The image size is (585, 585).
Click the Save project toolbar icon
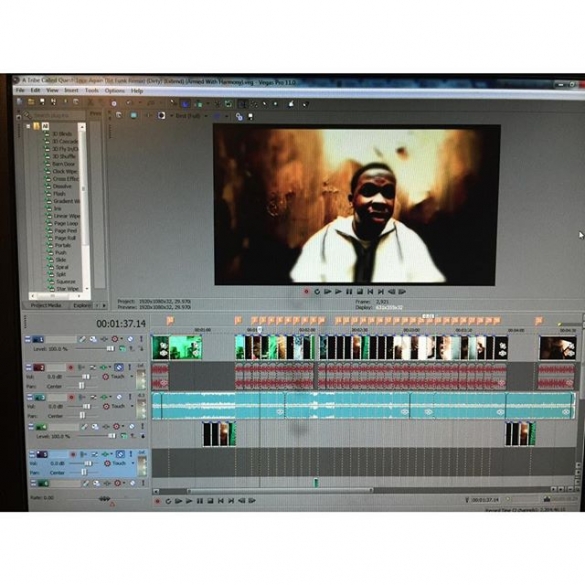point(42,101)
